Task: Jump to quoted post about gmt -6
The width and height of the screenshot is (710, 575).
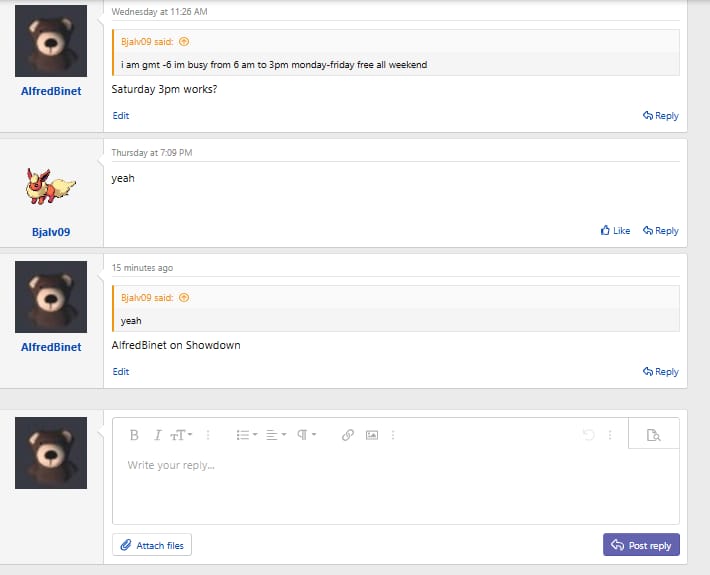Action: pyautogui.click(x=184, y=42)
